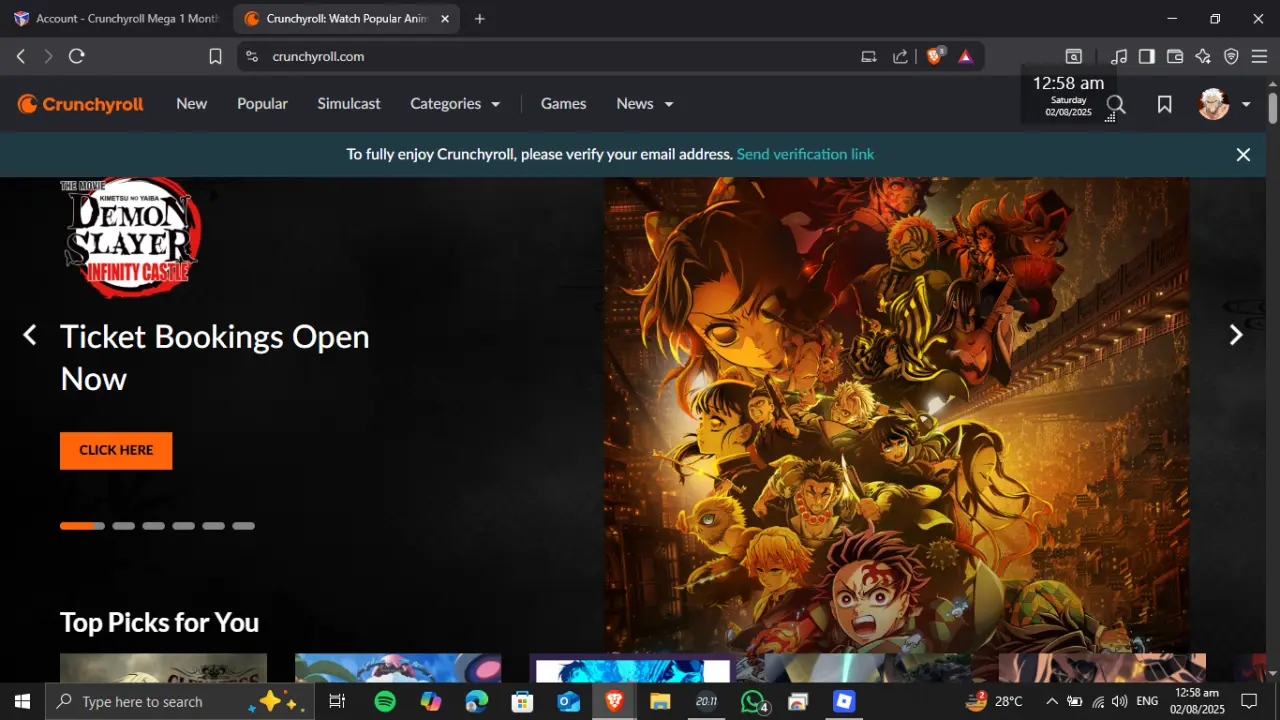Reload the current page
The image size is (1280, 720).
pos(77,57)
